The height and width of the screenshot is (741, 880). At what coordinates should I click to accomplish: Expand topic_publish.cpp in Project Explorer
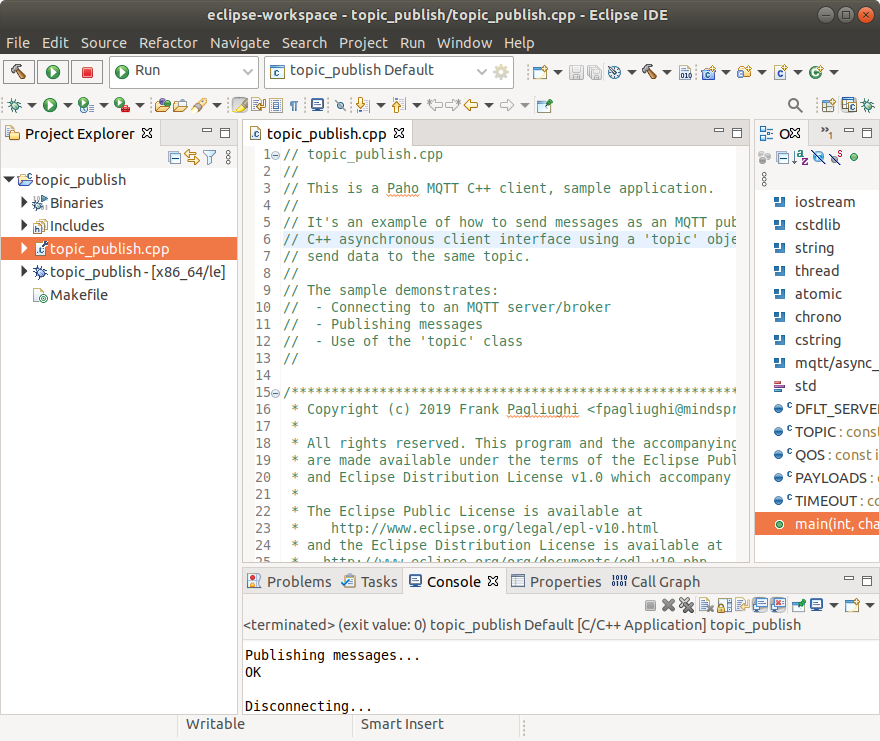tap(24, 248)
